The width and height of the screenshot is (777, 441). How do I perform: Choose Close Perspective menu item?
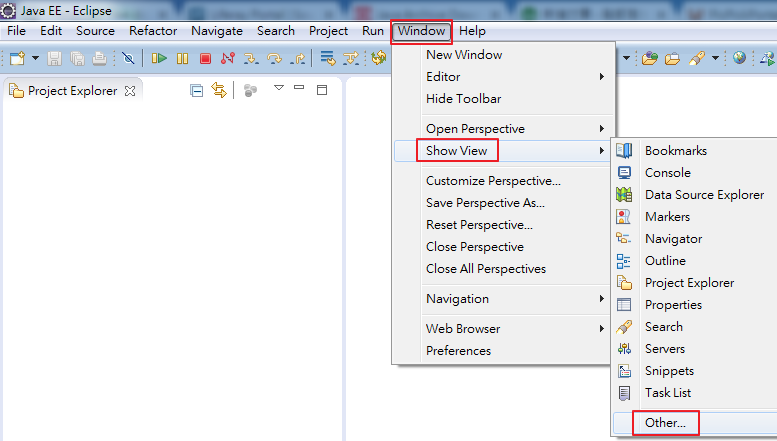click(x=503, y=247)
